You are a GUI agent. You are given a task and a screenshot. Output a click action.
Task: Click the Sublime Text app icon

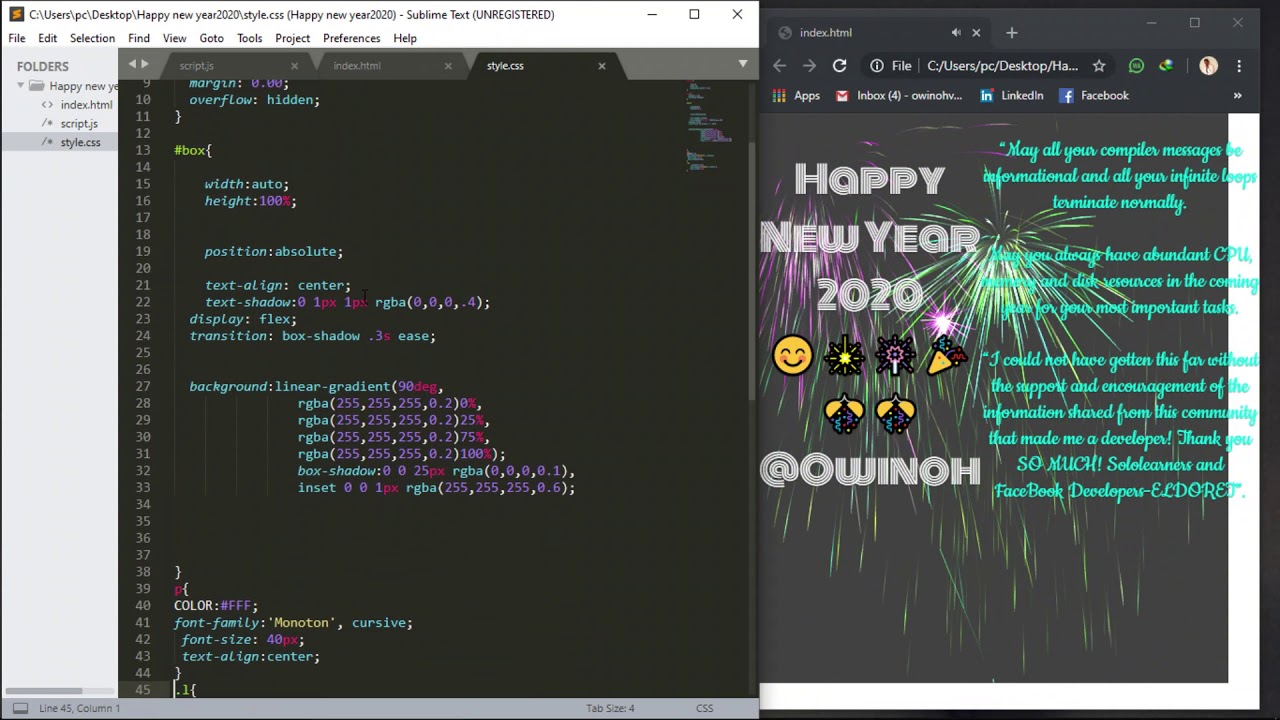(16, 14)
